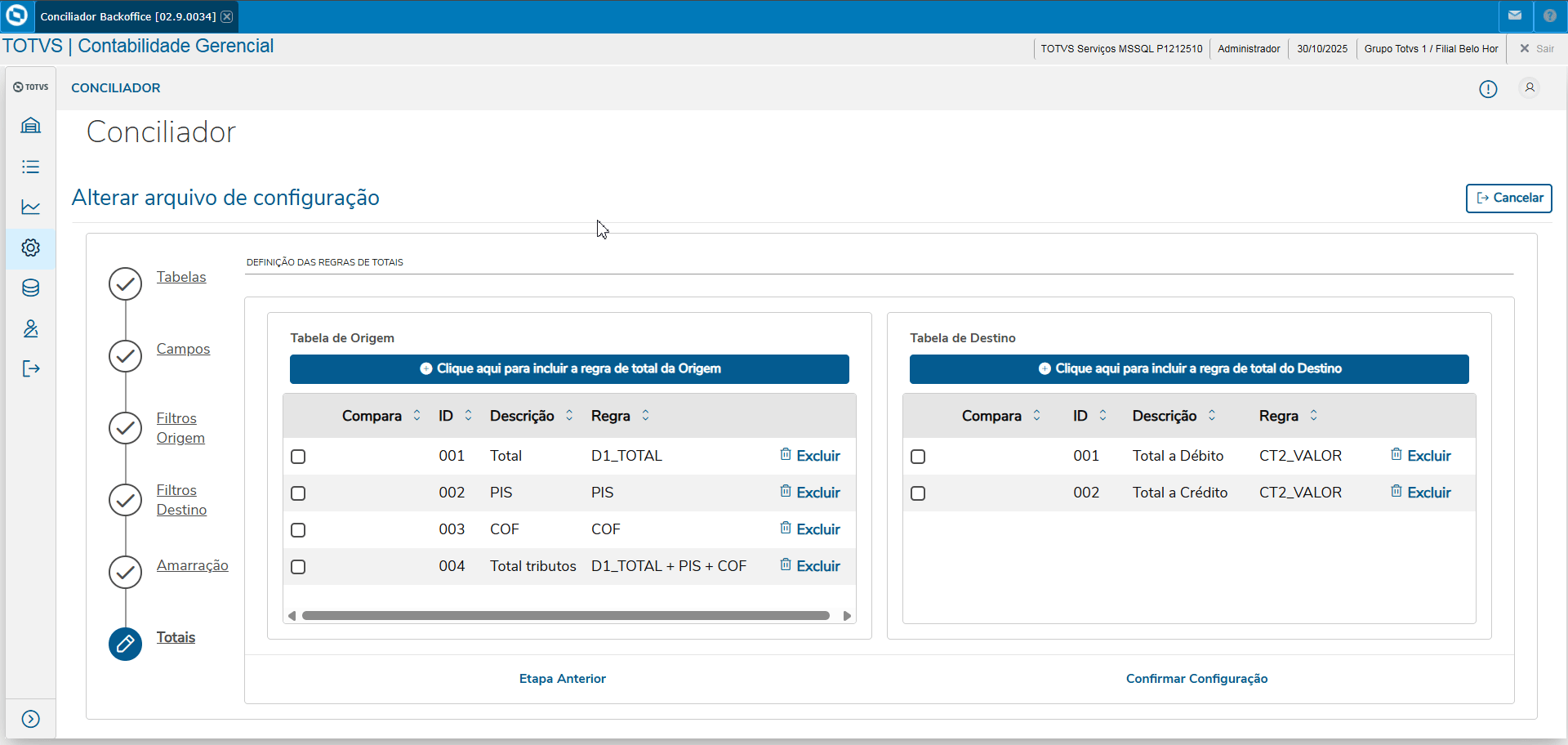Expand the sidebar with the bottom arrow
The width and height of the screenshot is (1568, 745).
pos(31,719)
